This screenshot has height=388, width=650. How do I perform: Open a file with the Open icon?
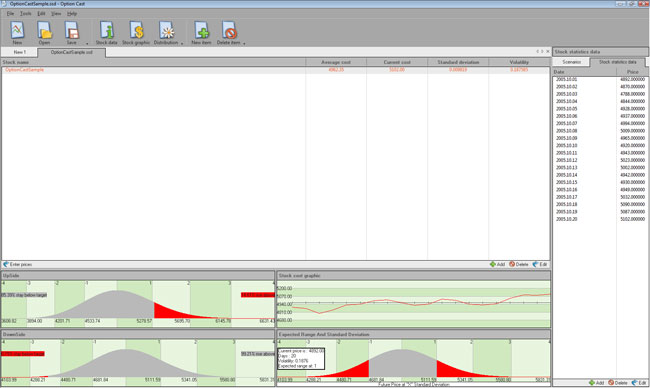click(44, 33)
